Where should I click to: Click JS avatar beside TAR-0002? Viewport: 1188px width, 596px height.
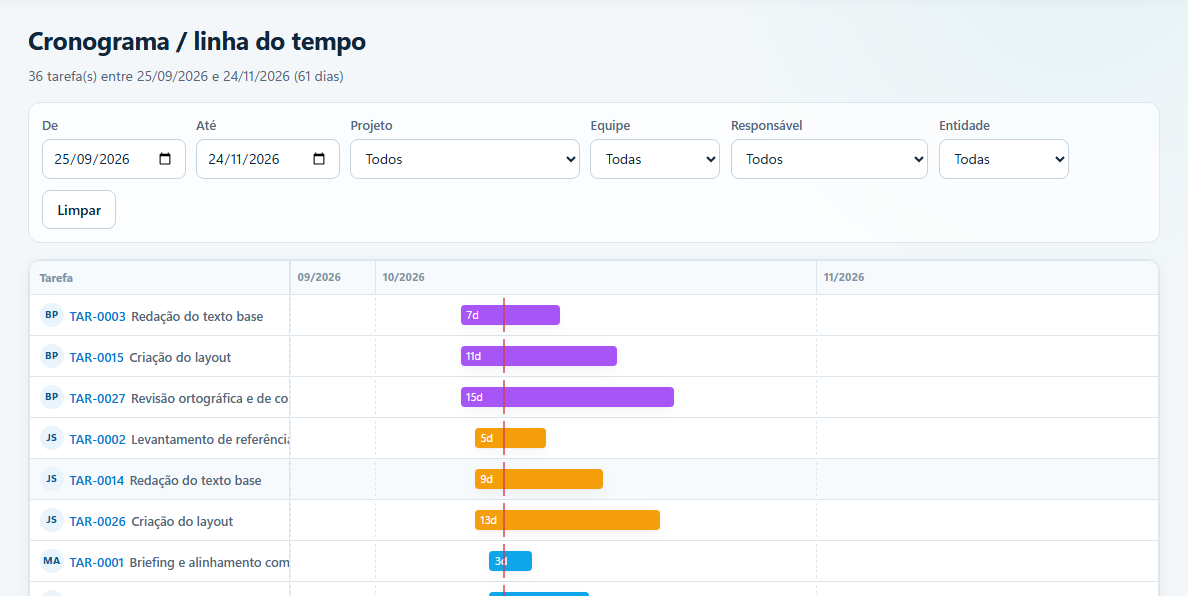click(x=52, y=438)
